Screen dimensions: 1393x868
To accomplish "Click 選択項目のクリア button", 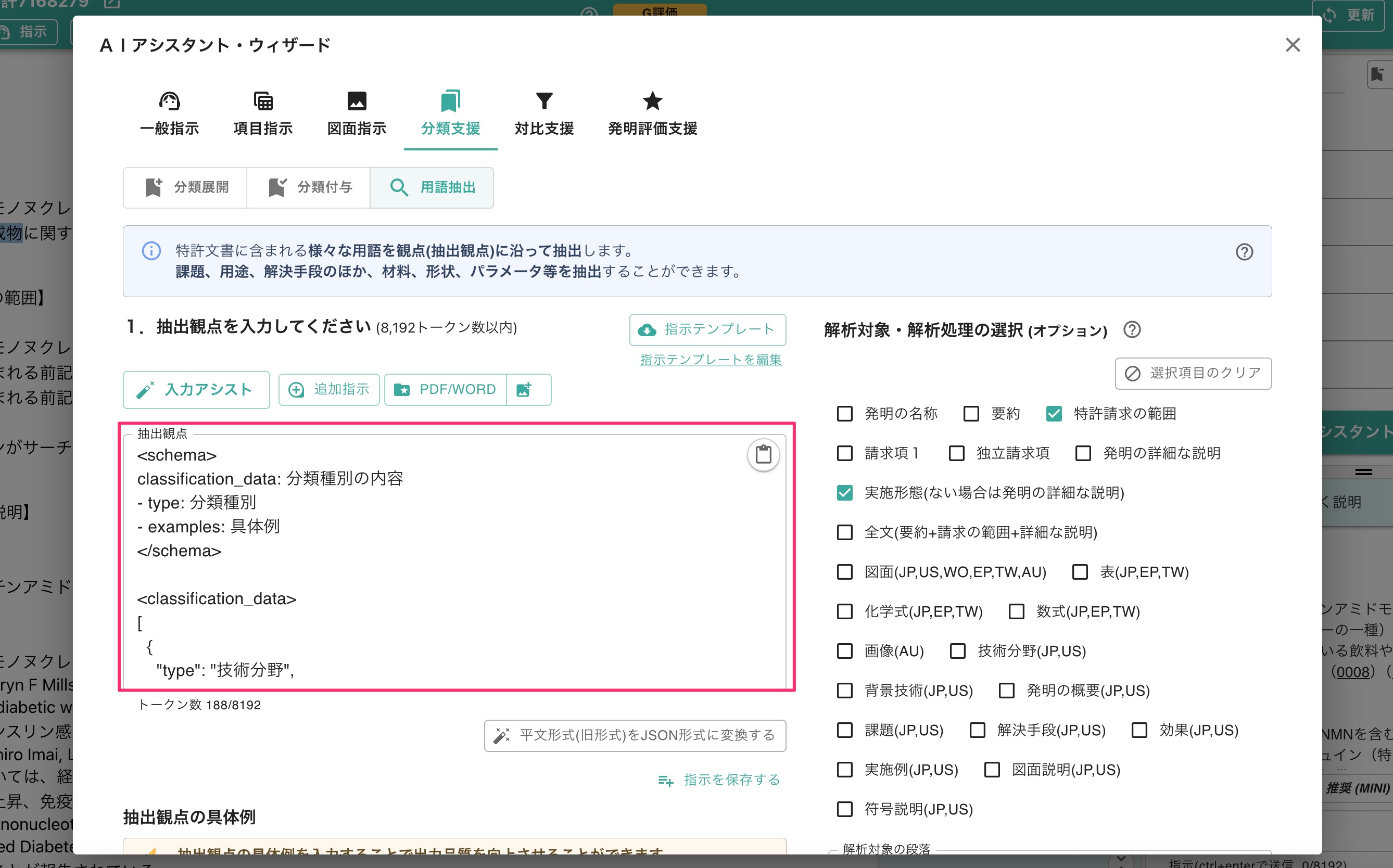I will coord(1193,373).
